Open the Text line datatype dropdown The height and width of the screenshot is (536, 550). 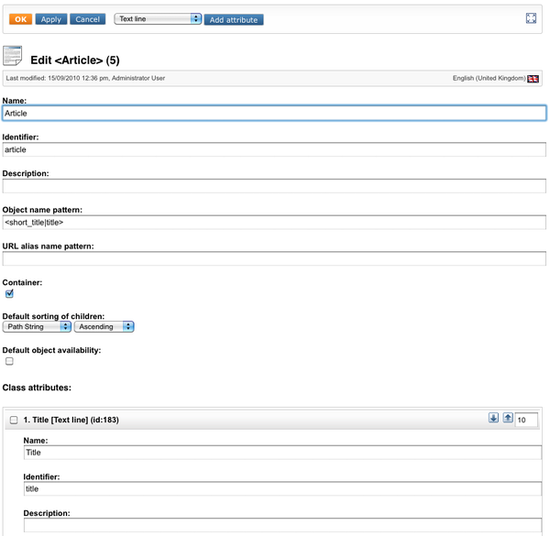(x=157, y=19)
